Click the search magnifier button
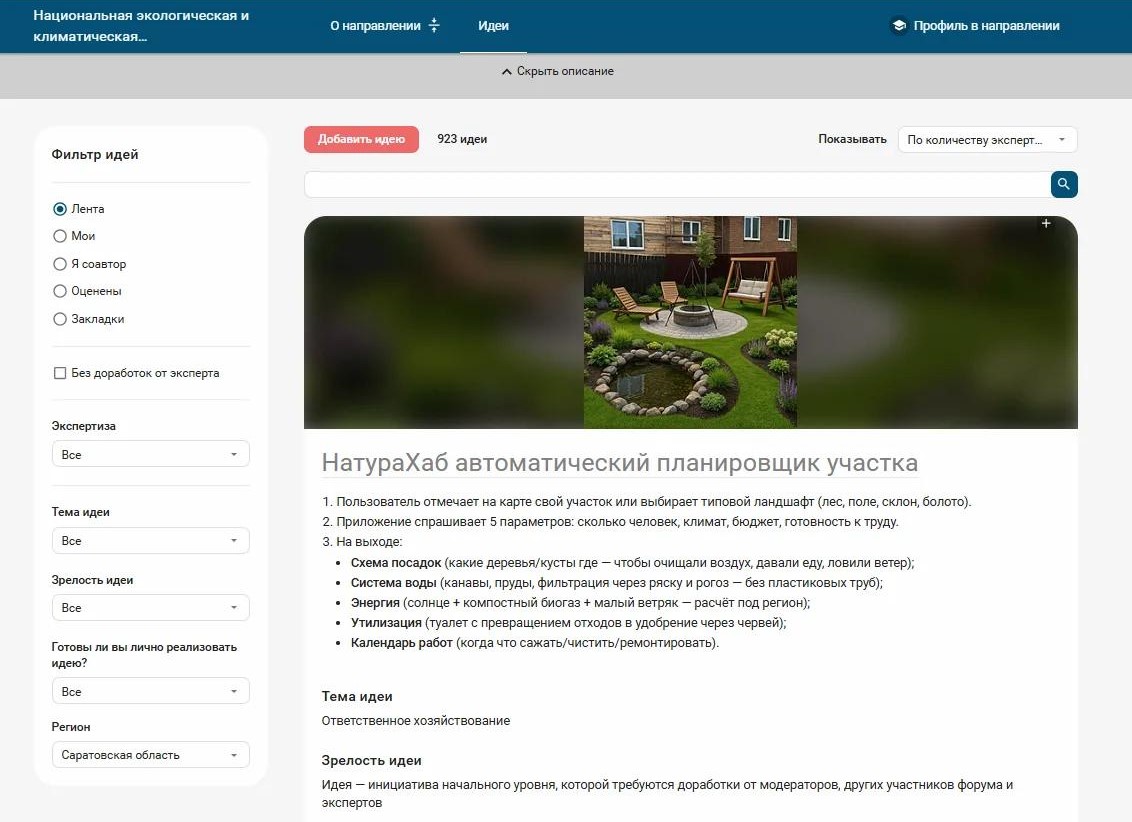This screenshot has height=822, width=1132. tap(1063, 184)
